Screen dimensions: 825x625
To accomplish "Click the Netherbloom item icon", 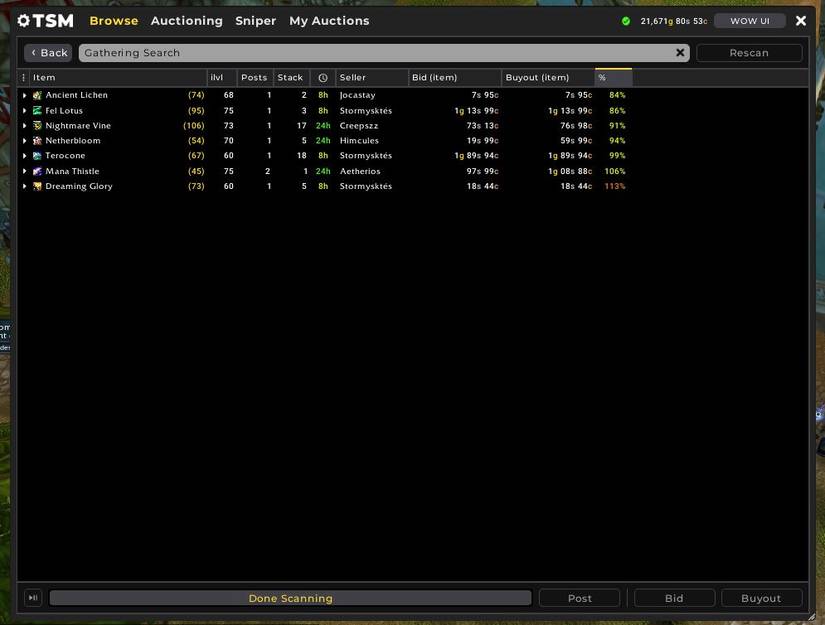I will pyautogui.click(x=38, y=139).
